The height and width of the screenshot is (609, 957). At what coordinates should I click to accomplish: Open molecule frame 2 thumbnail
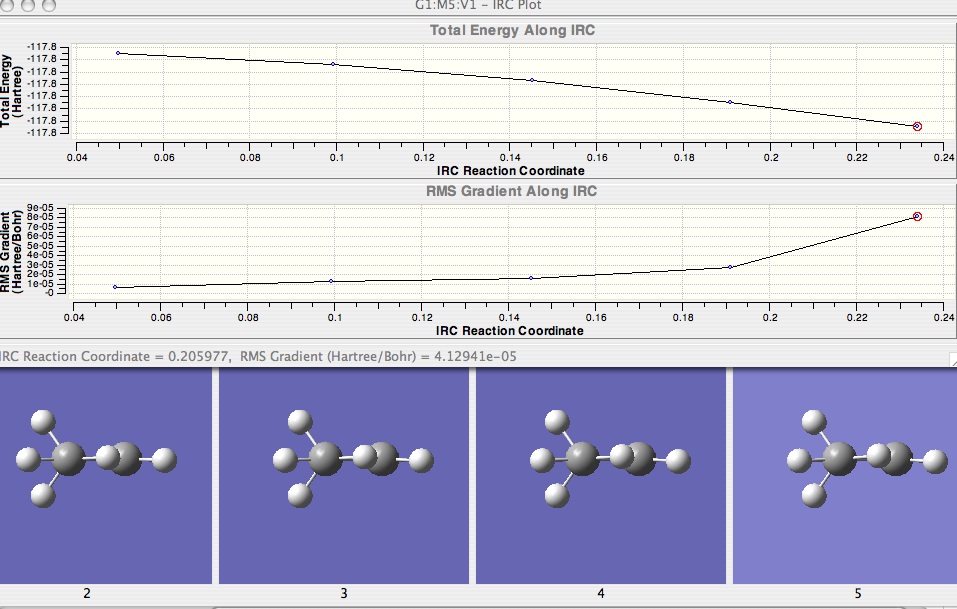click(106, 476)
